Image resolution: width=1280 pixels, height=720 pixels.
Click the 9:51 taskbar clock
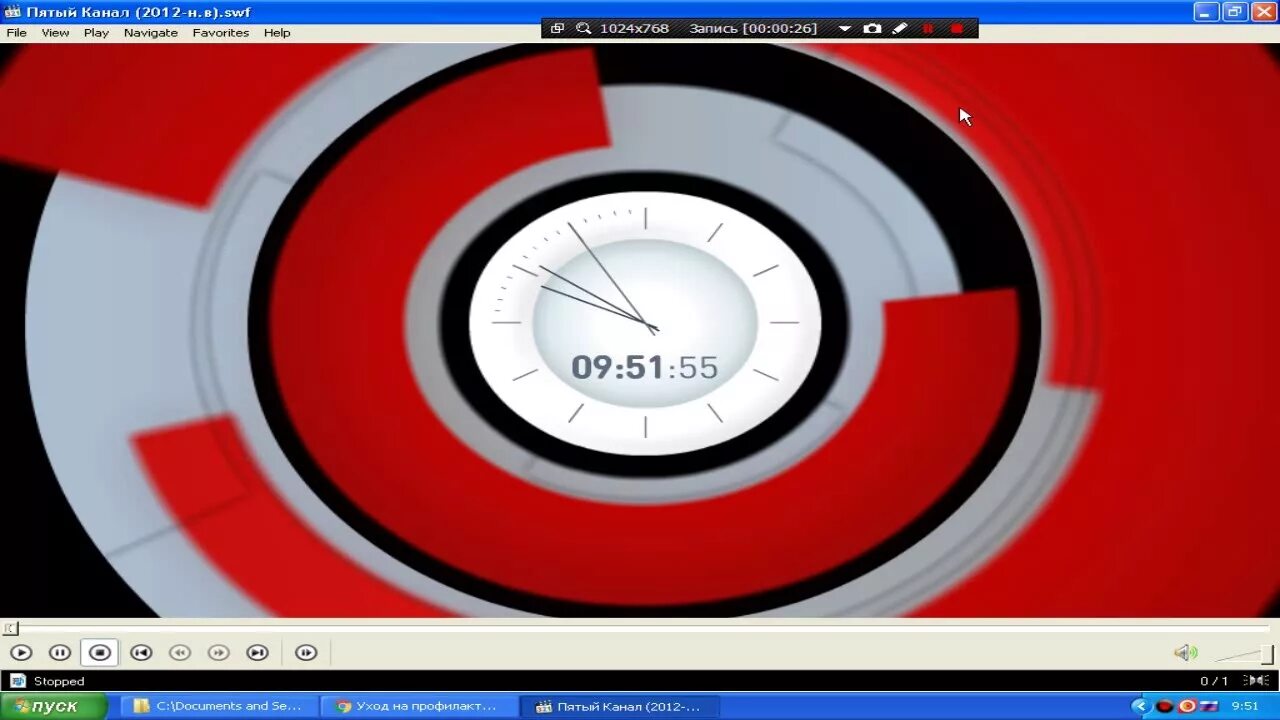point(1245,706)
